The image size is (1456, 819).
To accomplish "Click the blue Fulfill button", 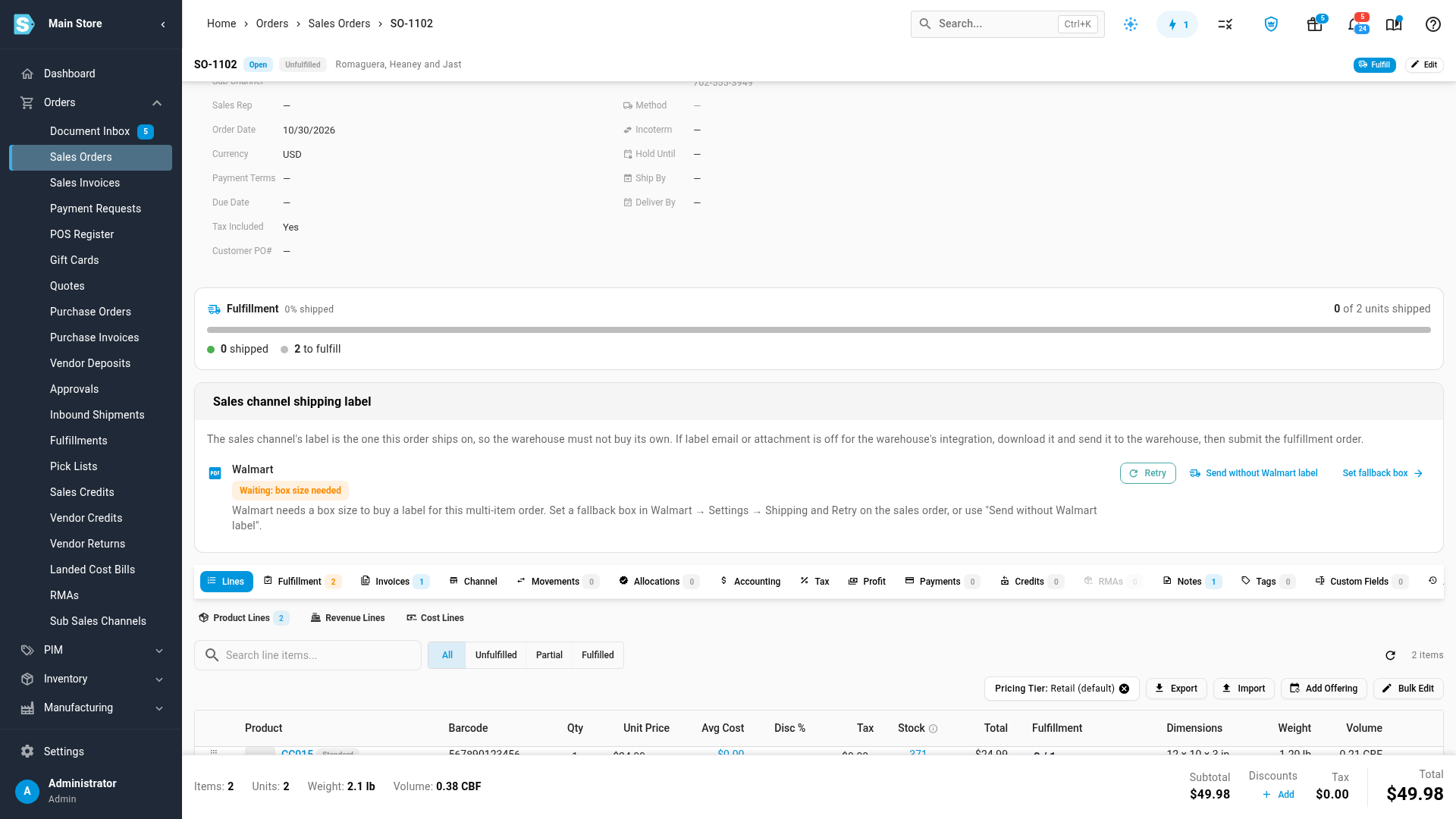I will click(1374, 64).
